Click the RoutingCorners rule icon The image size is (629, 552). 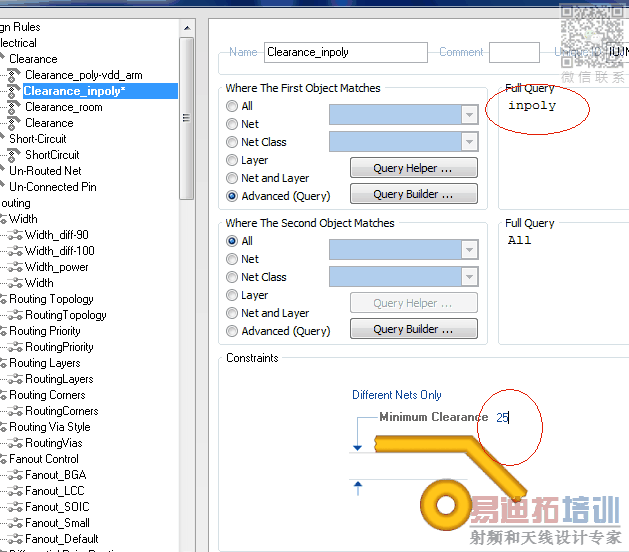(x=15, y=411)
